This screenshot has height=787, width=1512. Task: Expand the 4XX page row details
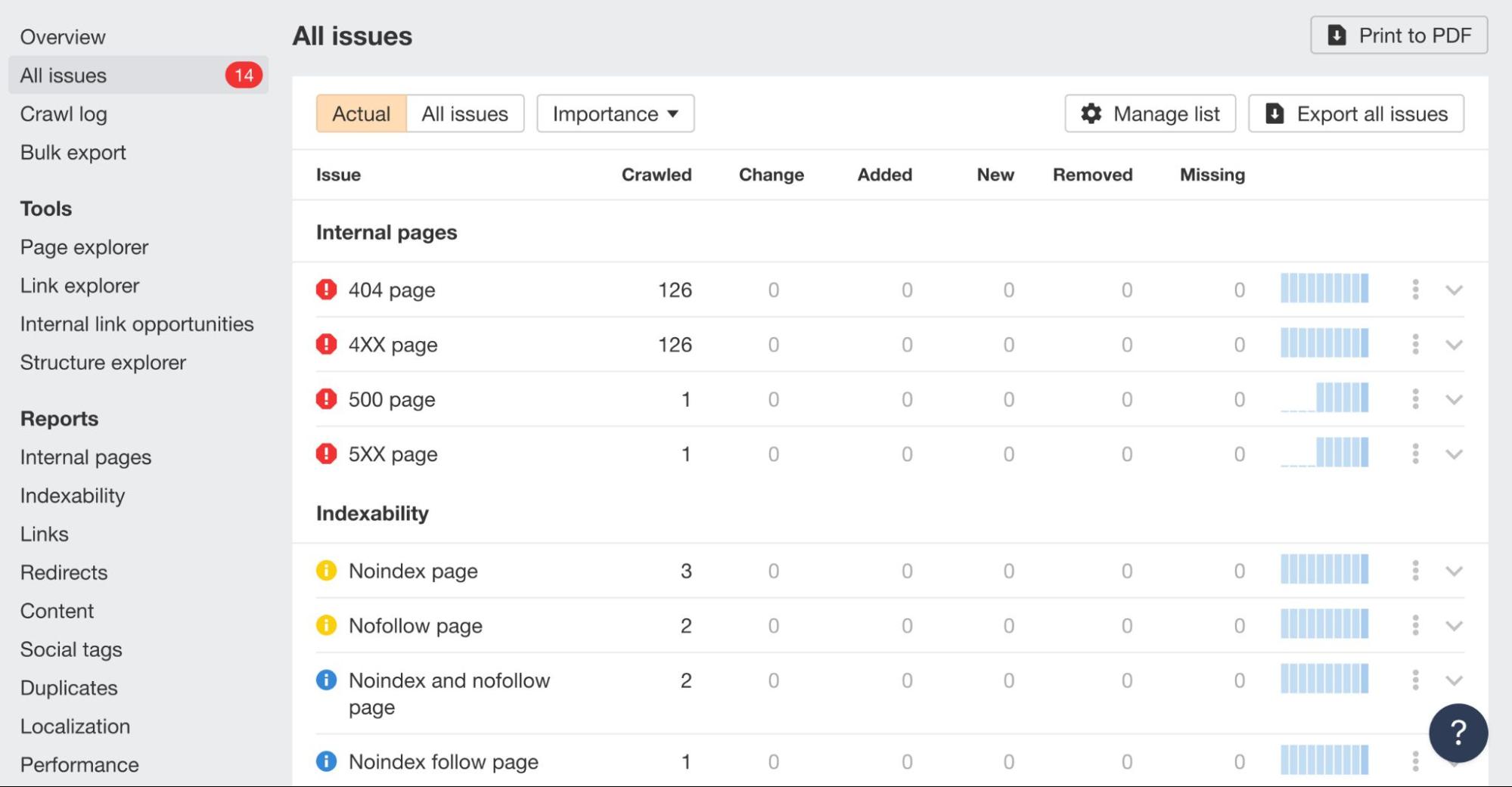pos(1454,345)
